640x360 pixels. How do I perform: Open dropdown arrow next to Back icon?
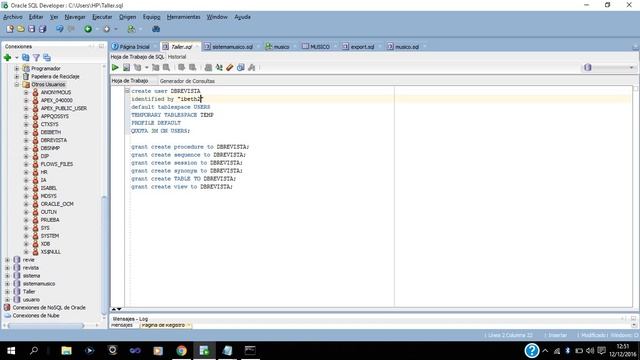[x=97, y=29]
